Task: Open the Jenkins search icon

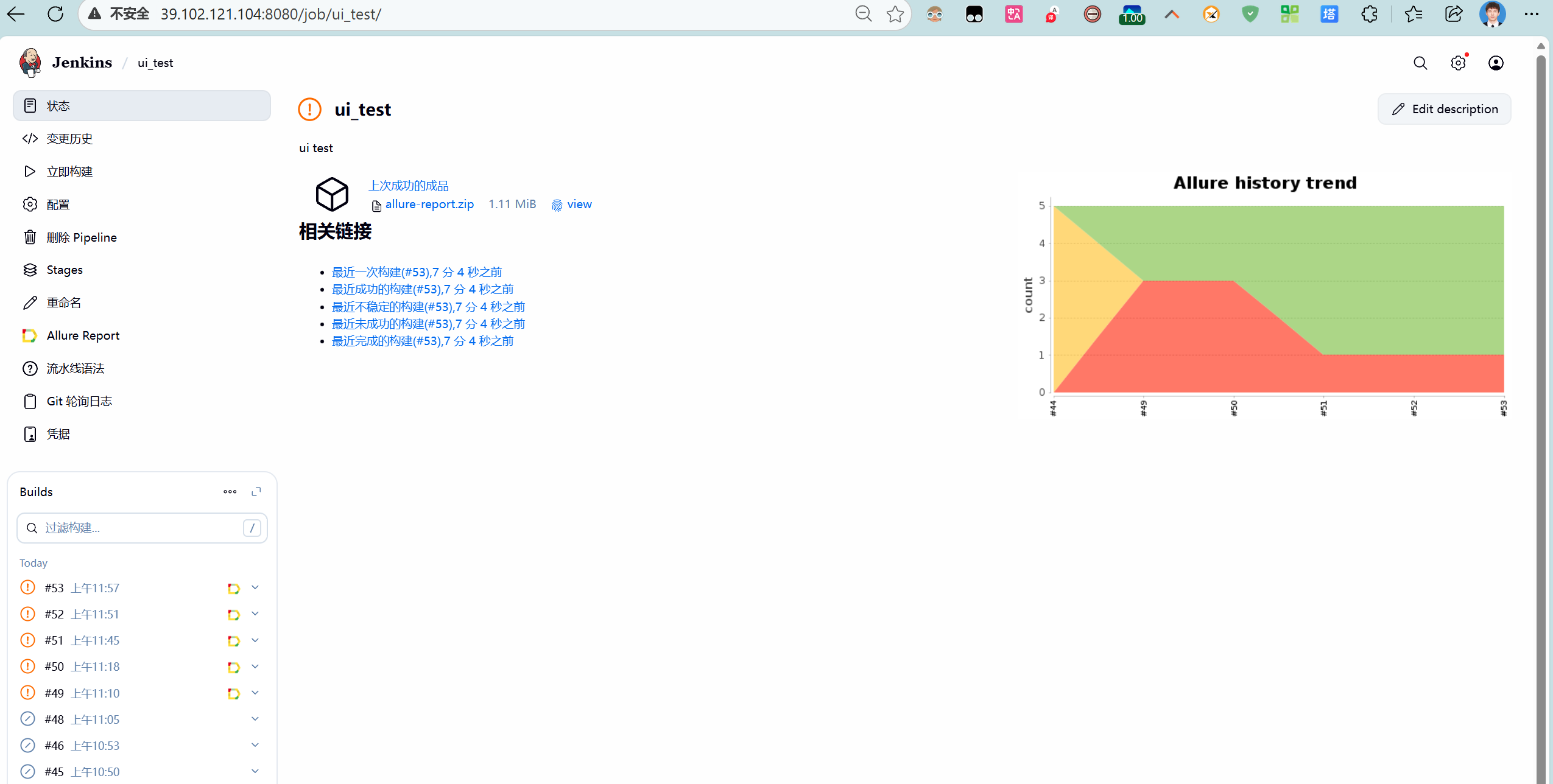Action: pyautogui.click(x=1420, y=63)
